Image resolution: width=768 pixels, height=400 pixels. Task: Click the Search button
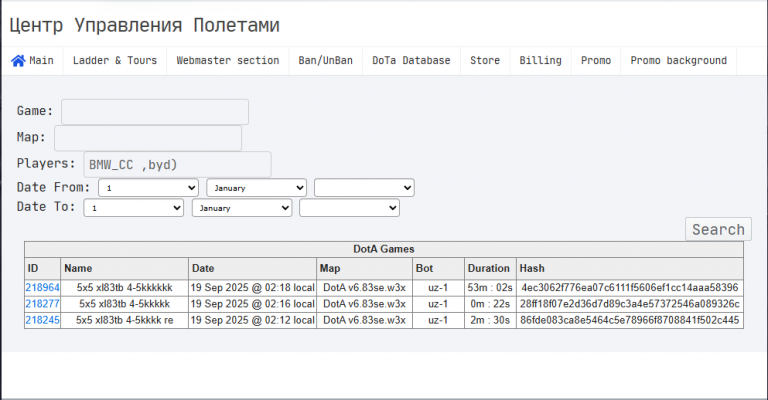718,229
